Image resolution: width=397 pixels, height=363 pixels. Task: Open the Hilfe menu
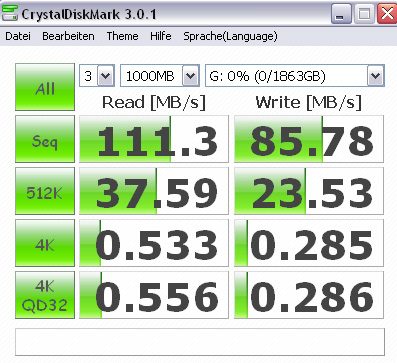[161, 36]
